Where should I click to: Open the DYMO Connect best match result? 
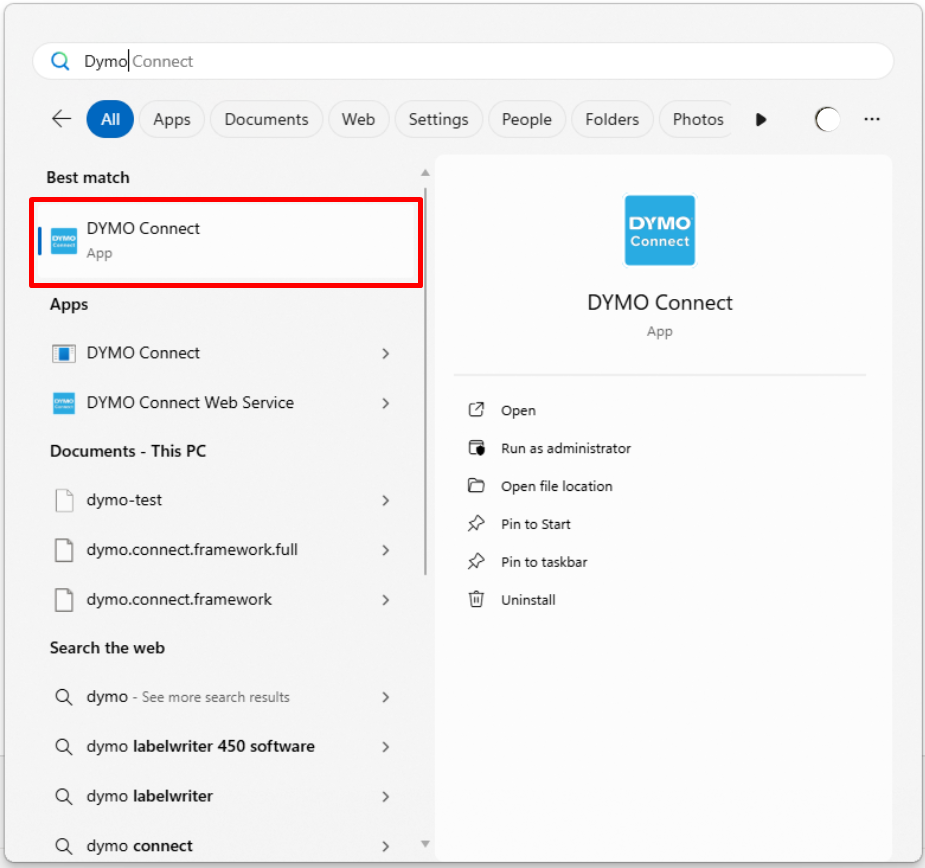click(x=226, y=240)
